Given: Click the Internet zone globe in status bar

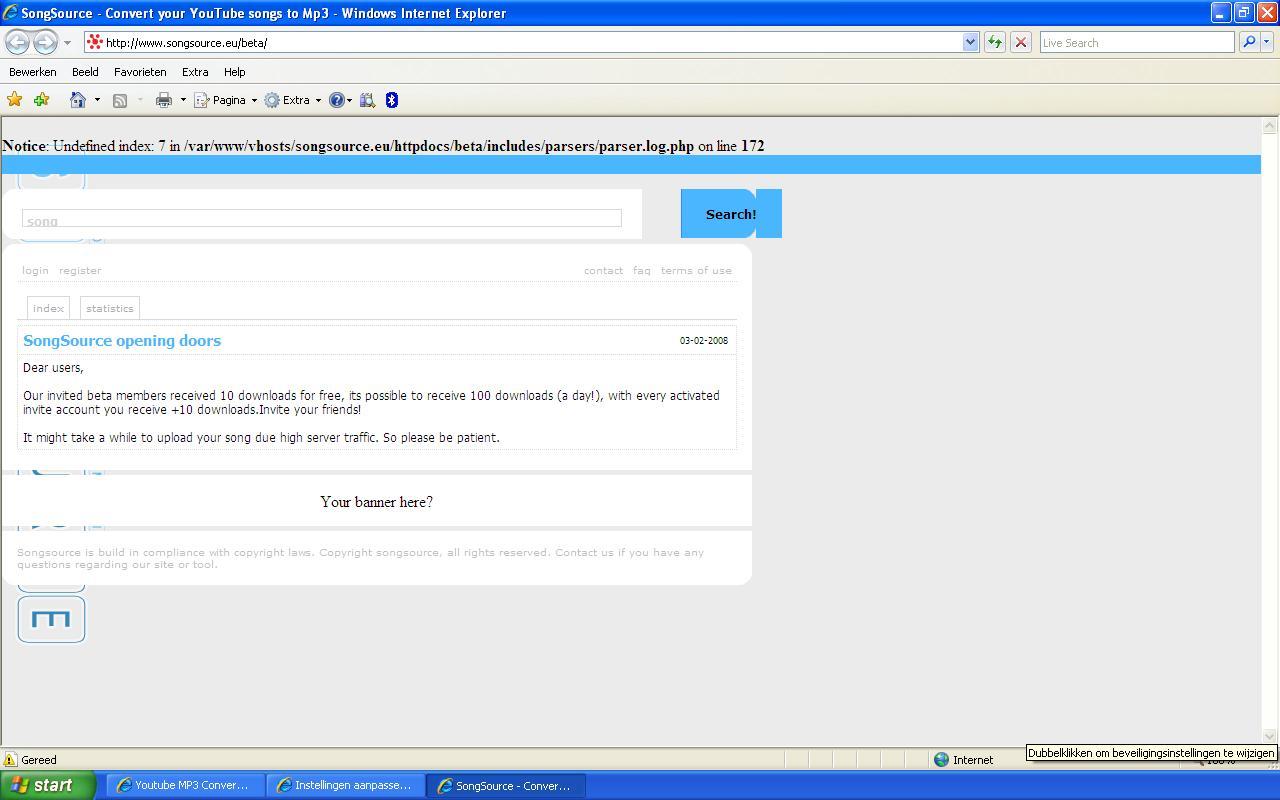Looking at the screenshot, I should coord(941,760).
